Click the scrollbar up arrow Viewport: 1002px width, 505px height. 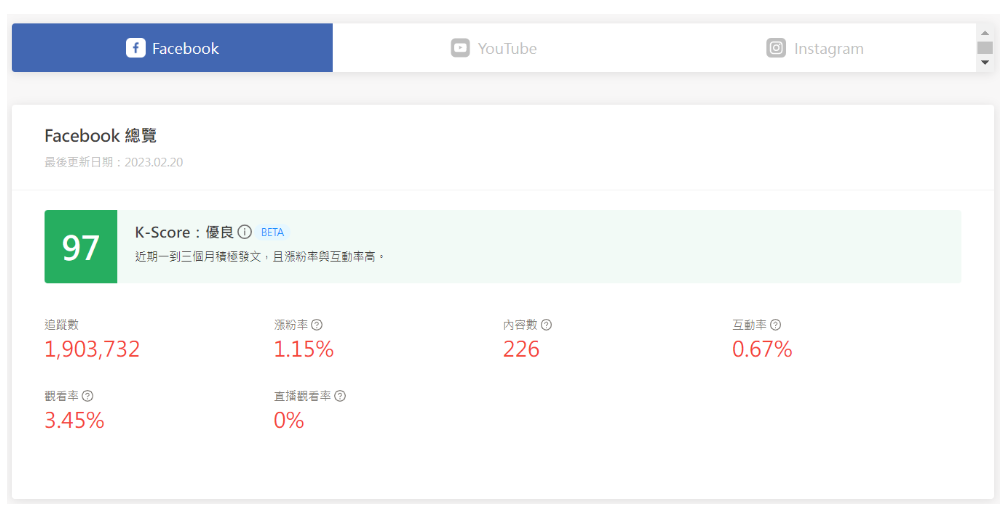(985, 33)
